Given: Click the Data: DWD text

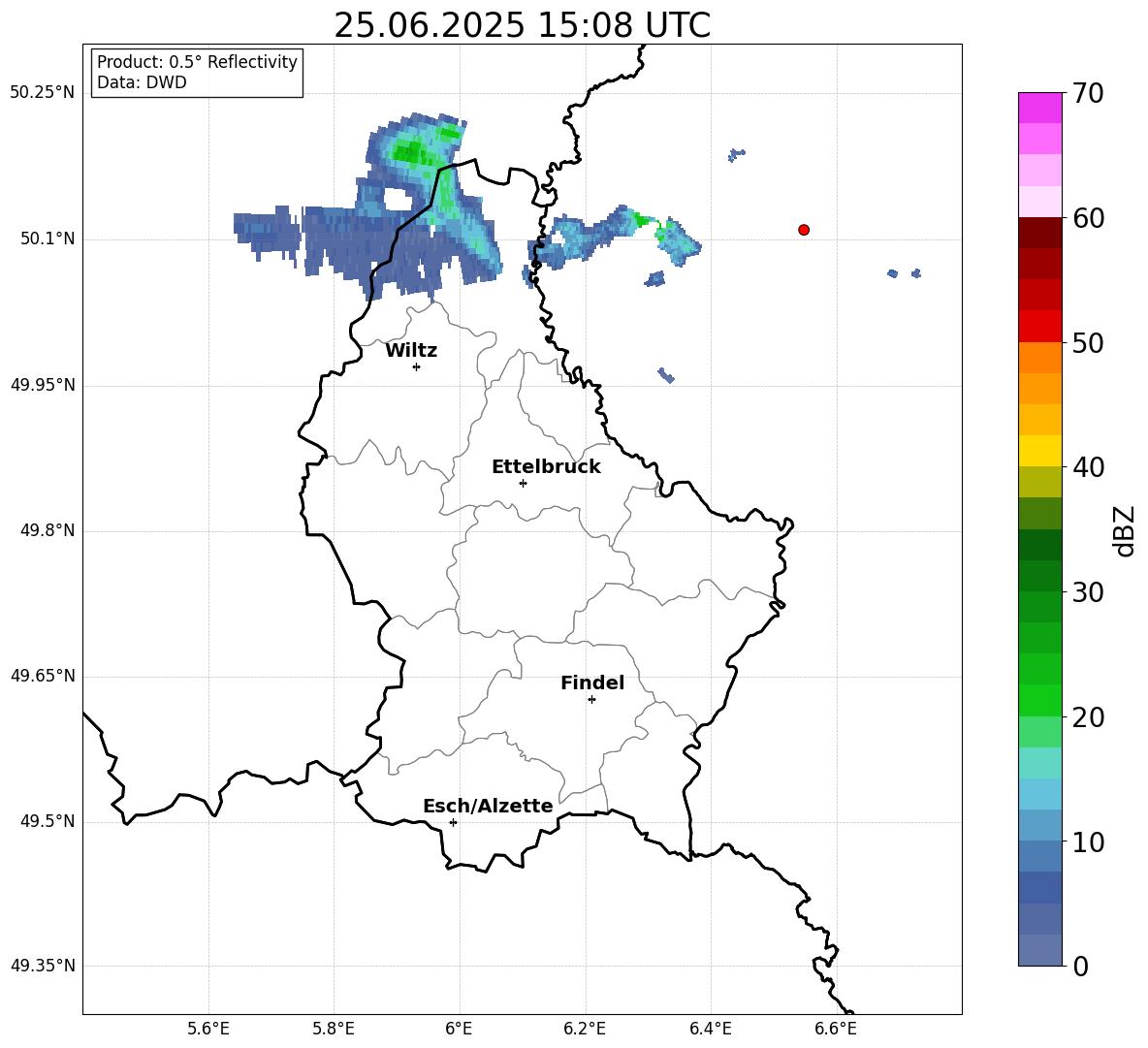Looking at the screenshot, I should point(142,82).
